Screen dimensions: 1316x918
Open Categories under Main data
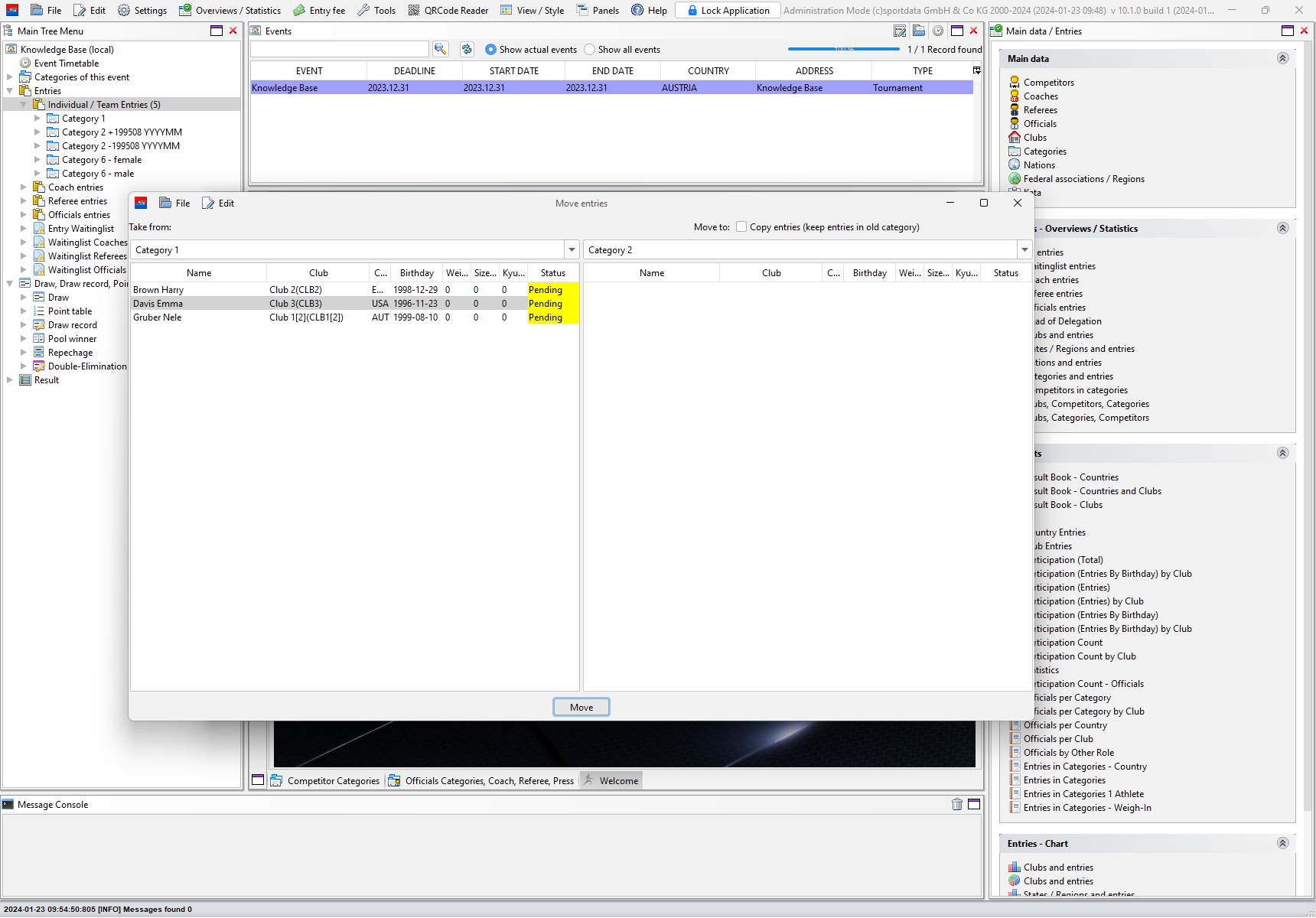click(x=1044, y=151)
